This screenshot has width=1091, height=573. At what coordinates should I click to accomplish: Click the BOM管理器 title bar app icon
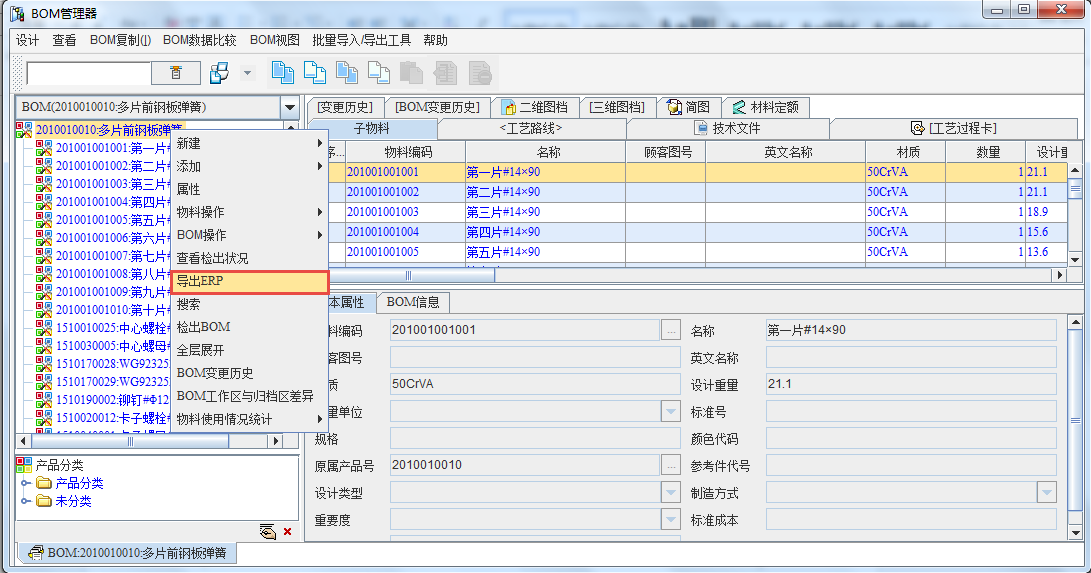pos(17,13)
